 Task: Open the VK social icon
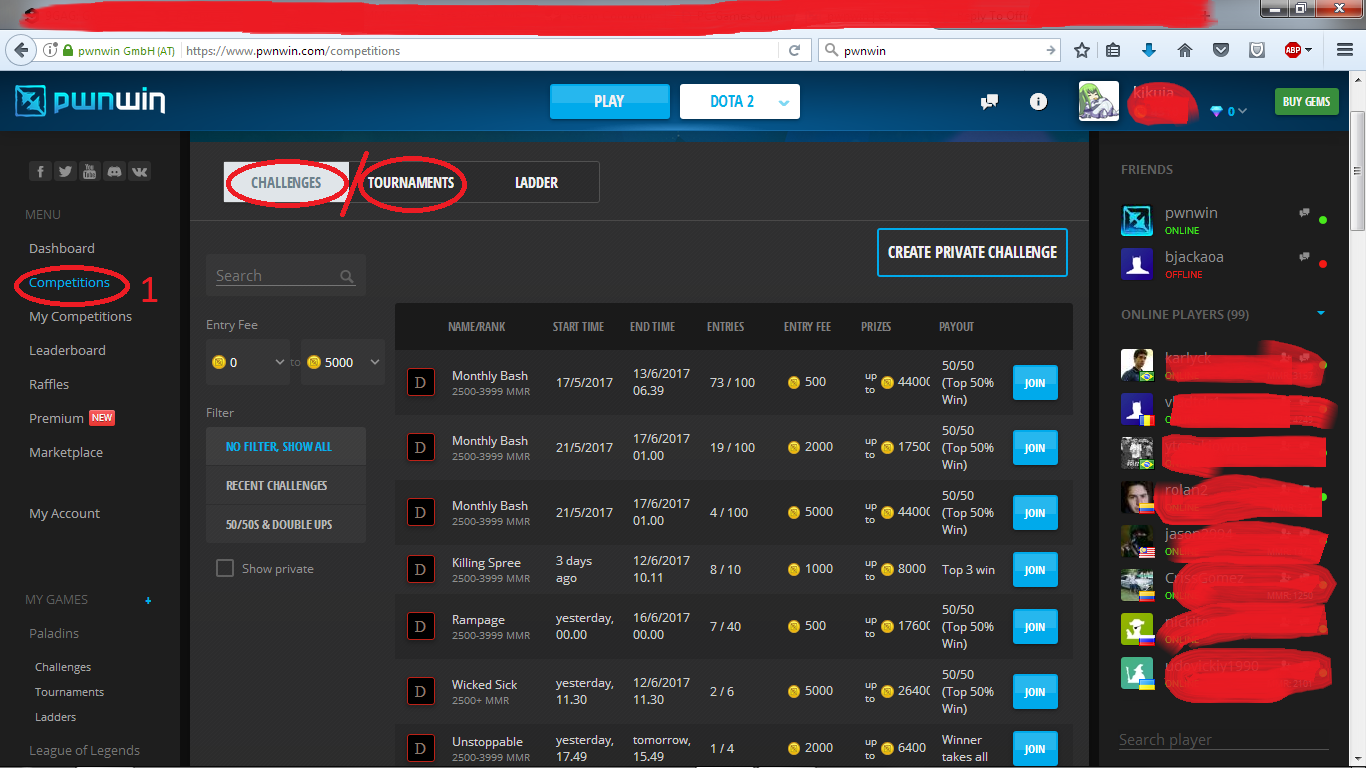click(140, 171)
